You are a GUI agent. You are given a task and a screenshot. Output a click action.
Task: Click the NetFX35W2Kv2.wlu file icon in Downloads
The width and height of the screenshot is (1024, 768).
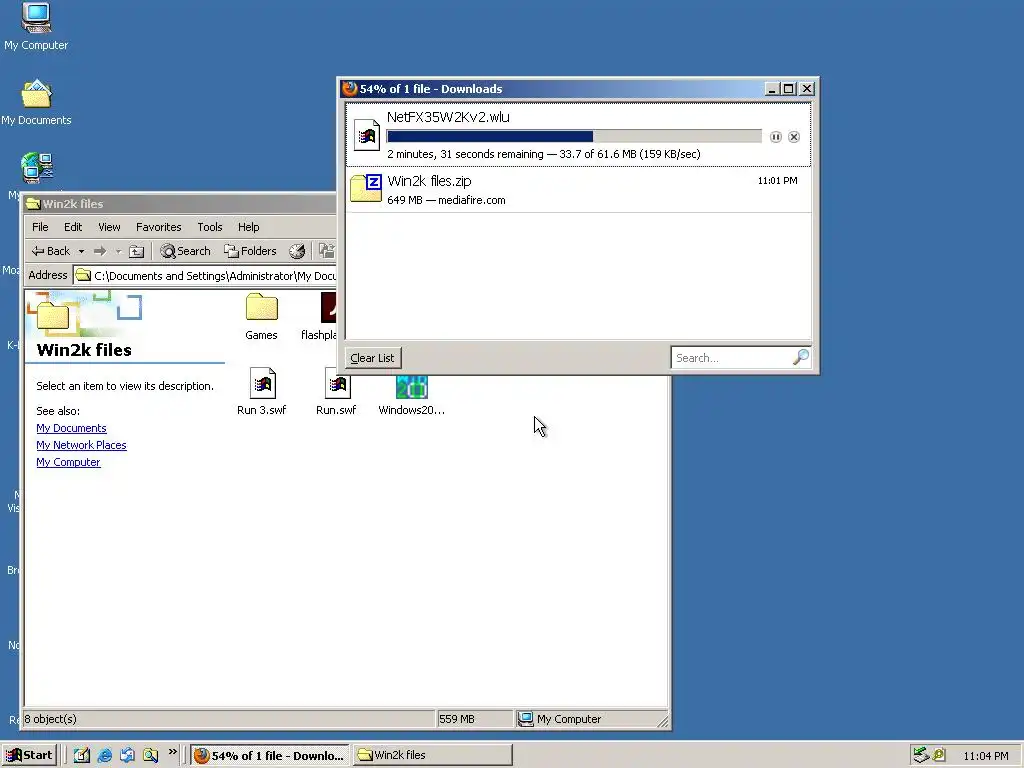(366, 135)
